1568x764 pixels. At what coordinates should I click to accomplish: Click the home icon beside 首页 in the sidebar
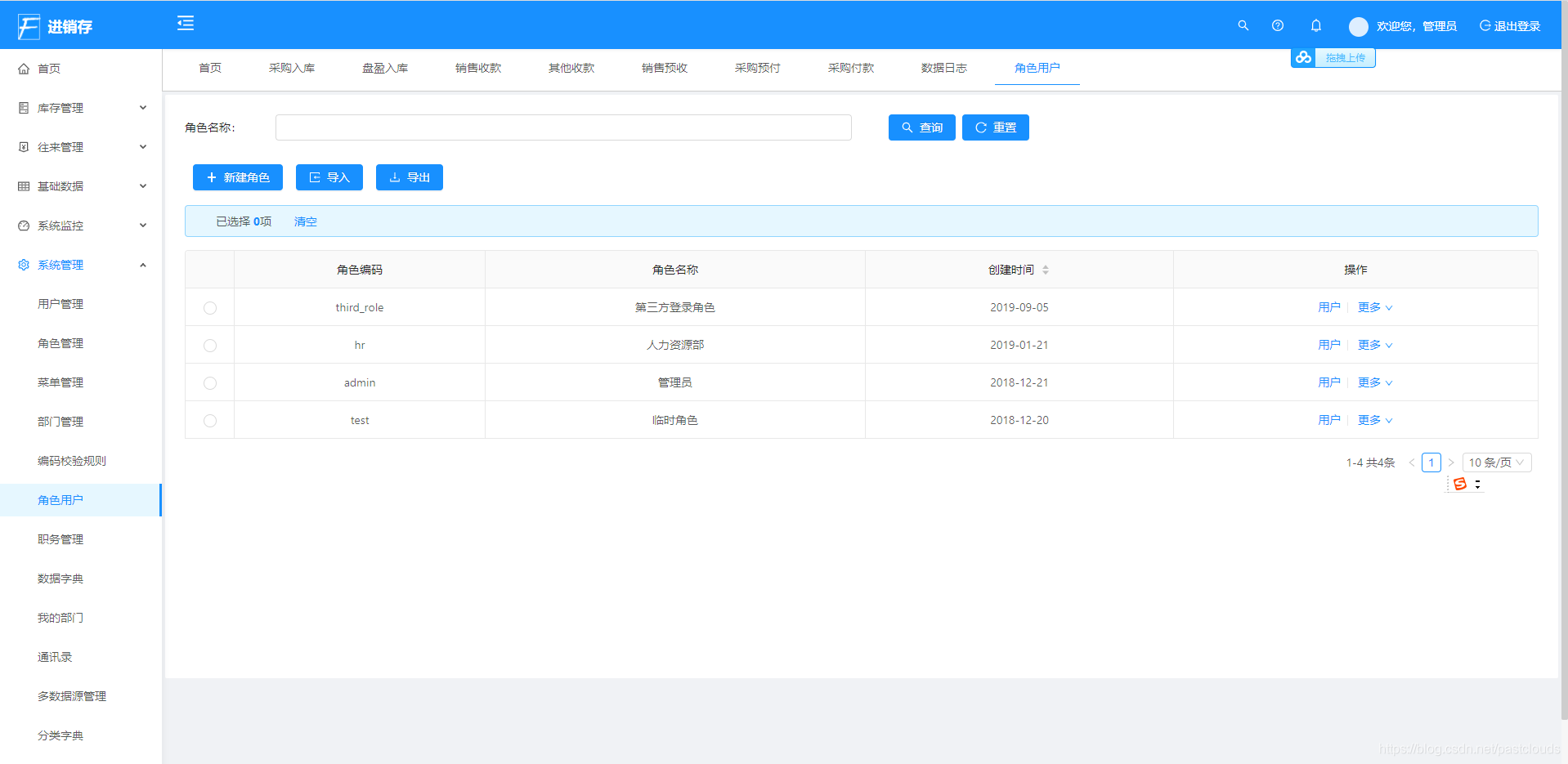coord(24,69)
